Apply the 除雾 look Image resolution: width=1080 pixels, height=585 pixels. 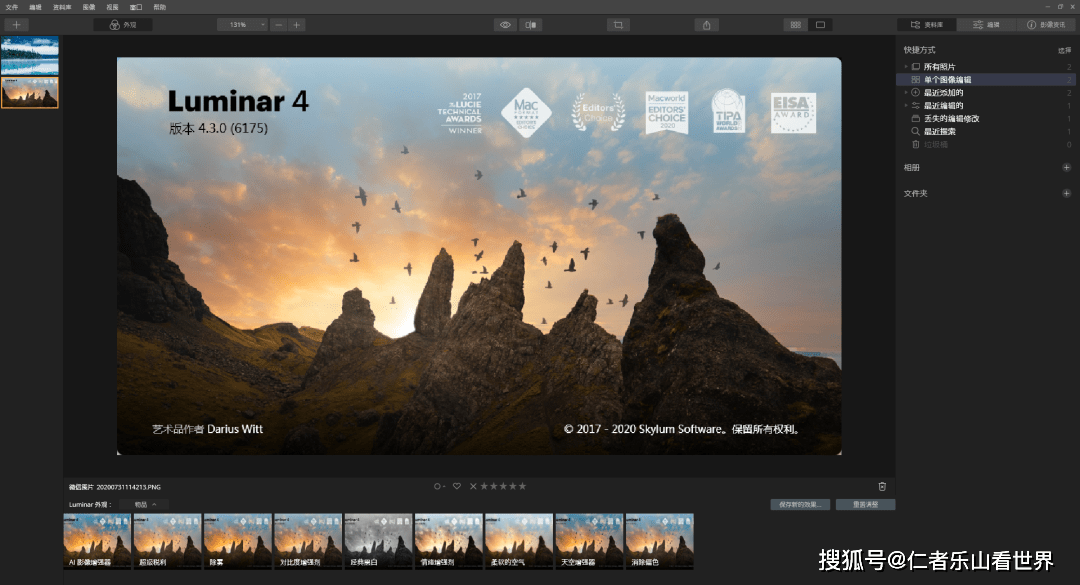238,541
